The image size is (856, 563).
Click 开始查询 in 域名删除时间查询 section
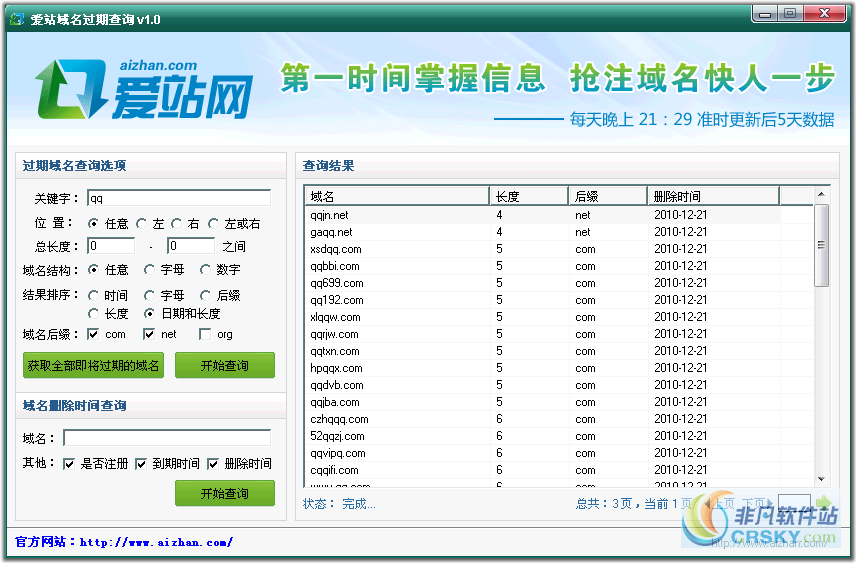coord(224,493)
